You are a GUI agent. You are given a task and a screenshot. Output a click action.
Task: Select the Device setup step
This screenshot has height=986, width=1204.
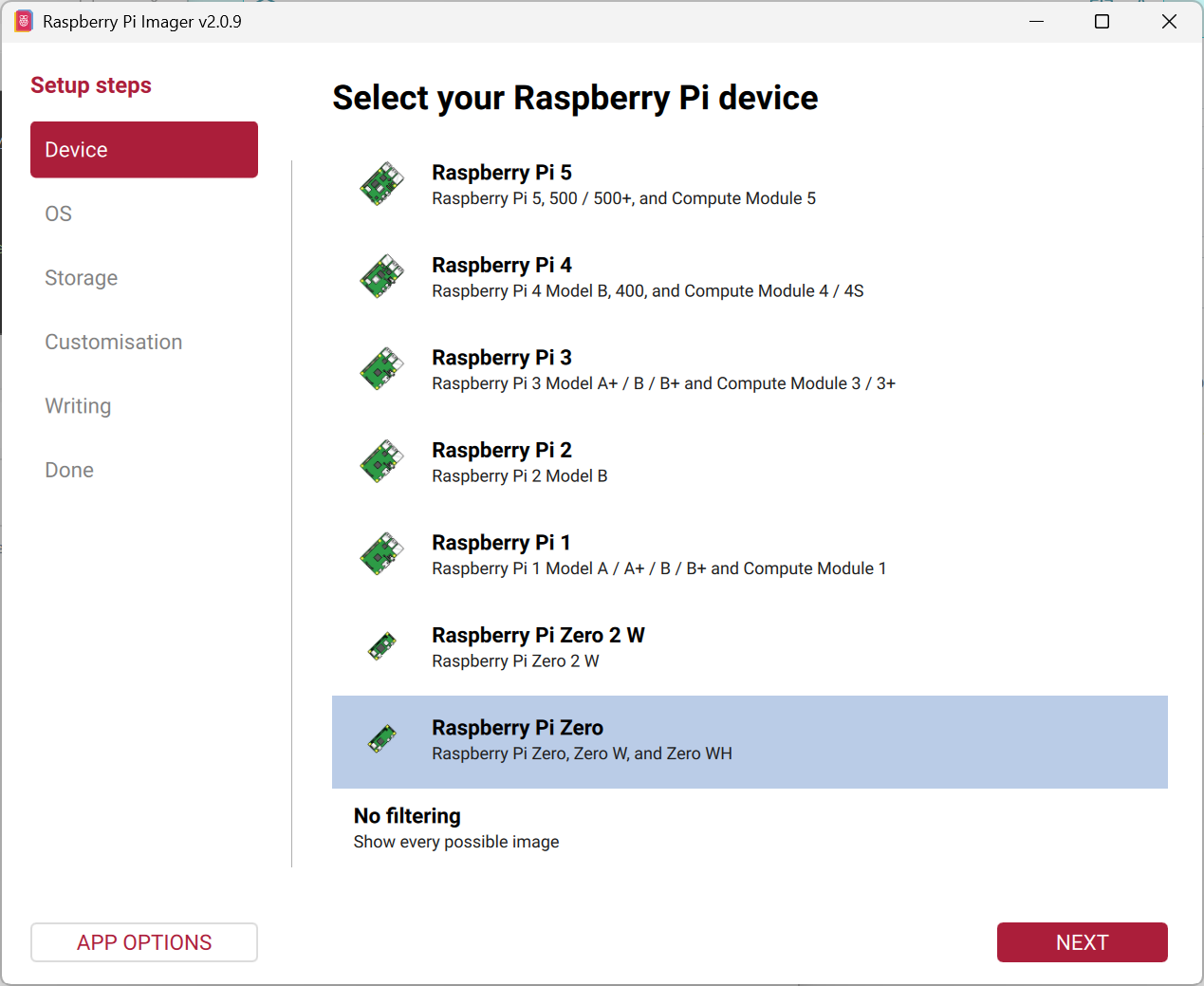[x=144, y=150]
